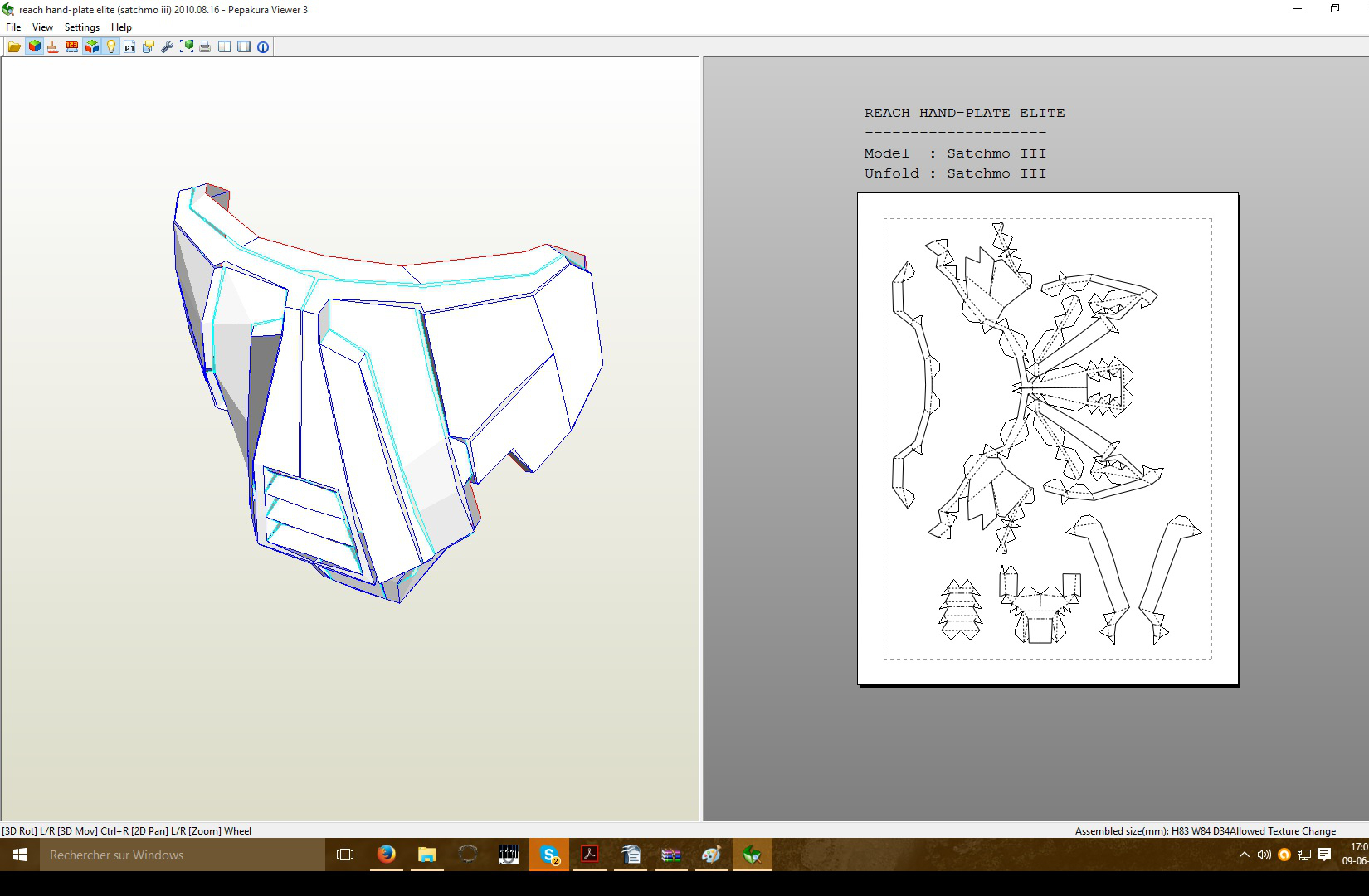Print the pattern with the printer icon
1369x896 pixels.
click(x=205, y=47)
